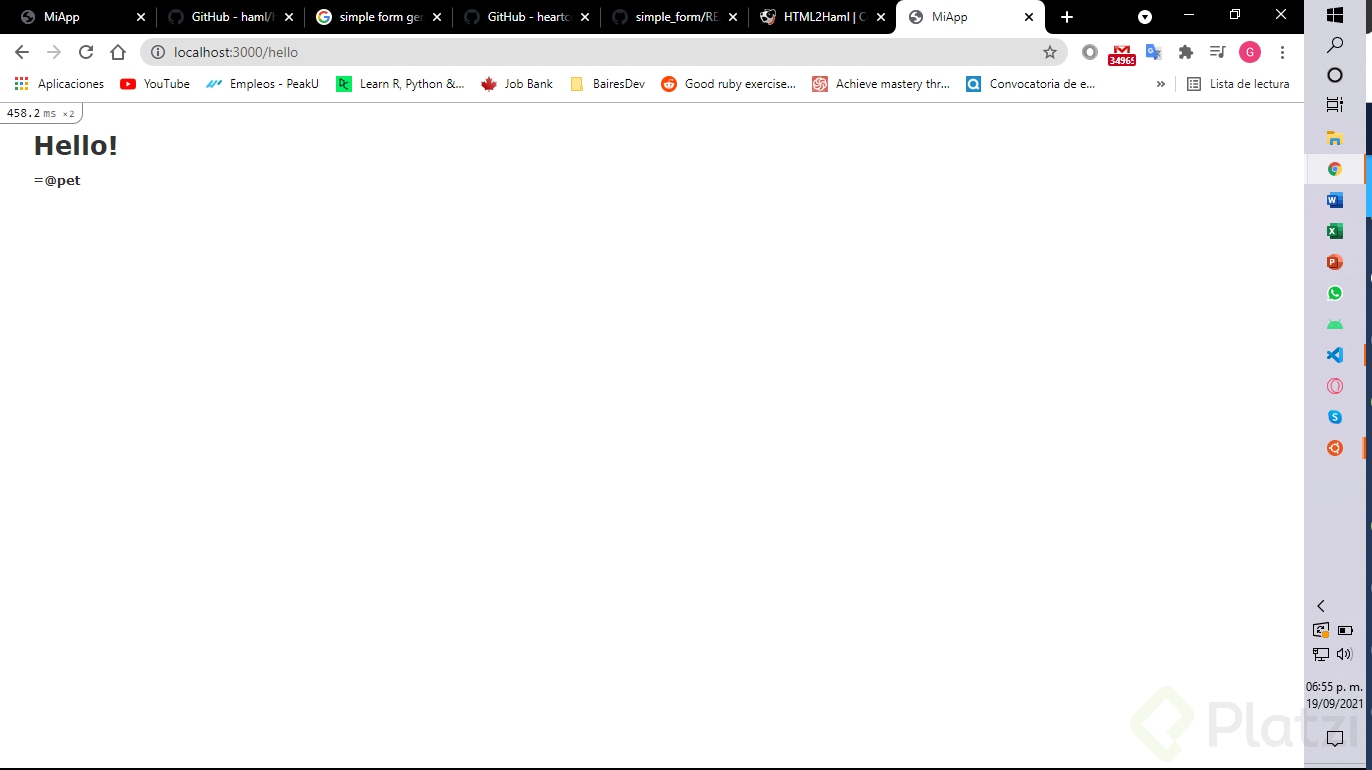The image size is (1372, 770).
Task: Reload the localhost:3000/hello page
Action: (86, 52)
